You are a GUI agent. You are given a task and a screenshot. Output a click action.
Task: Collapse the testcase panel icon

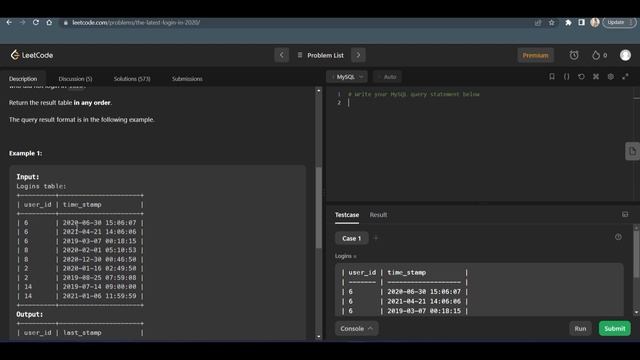625,214
